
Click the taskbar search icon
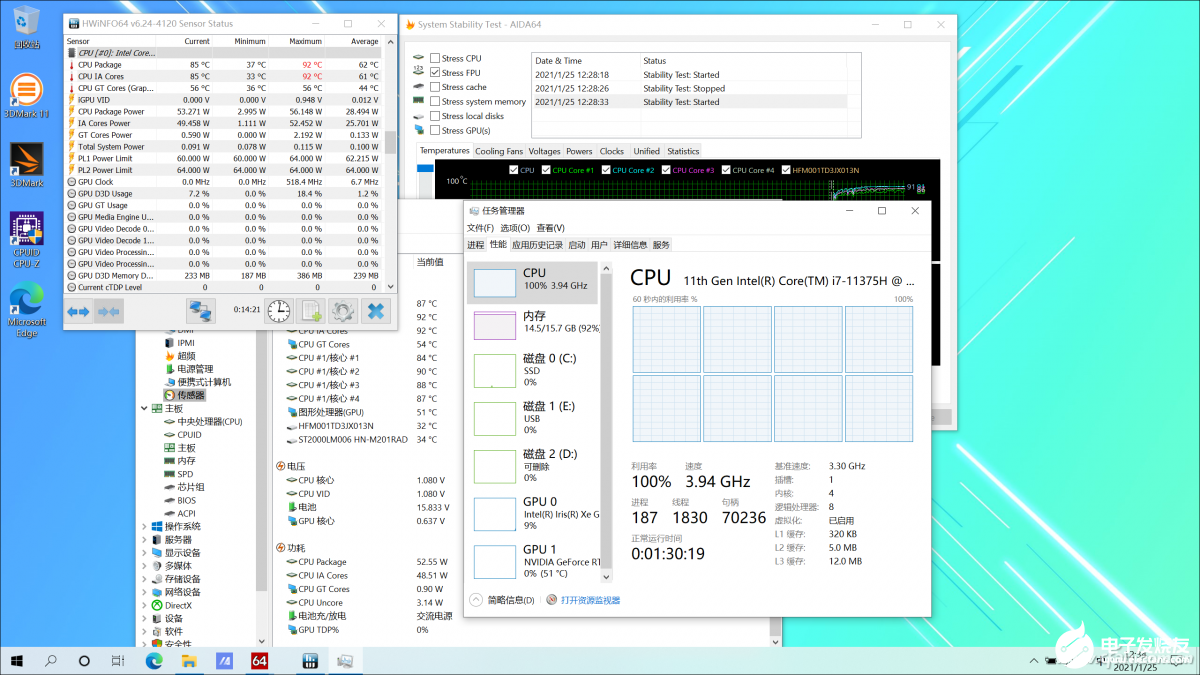[51, 660]
